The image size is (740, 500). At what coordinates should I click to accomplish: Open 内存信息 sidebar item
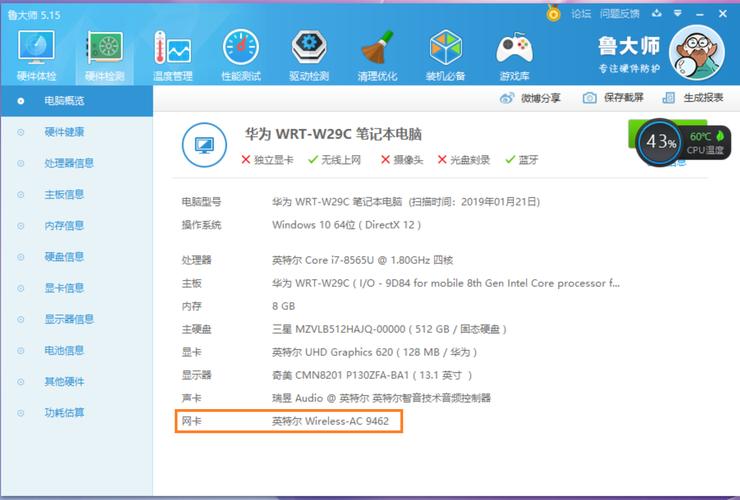[x=76, y=225]
